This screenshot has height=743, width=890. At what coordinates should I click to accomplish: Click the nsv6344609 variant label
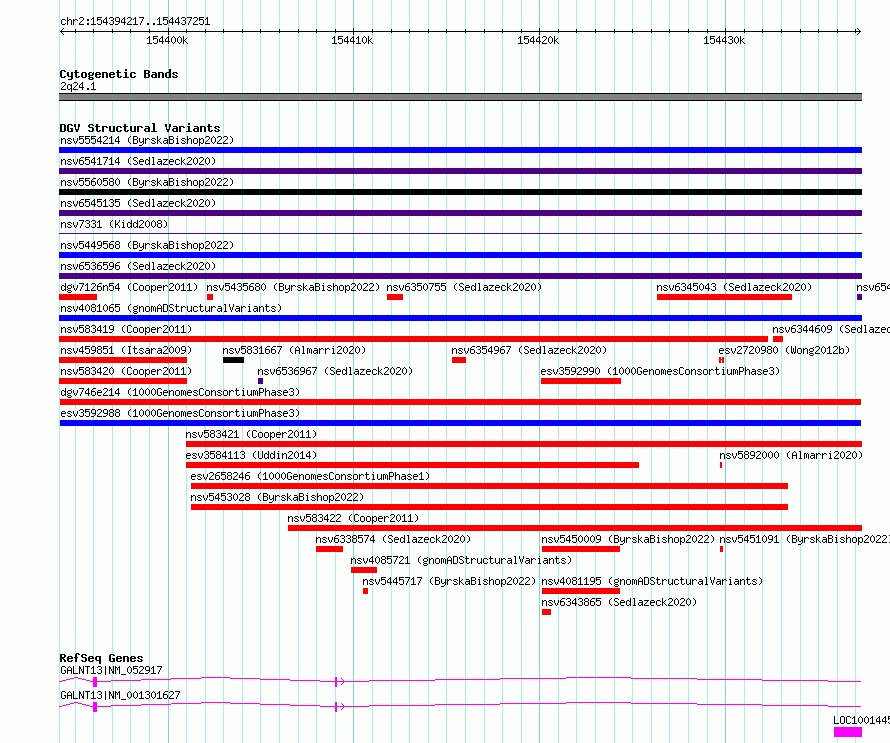tap(831, 329)
